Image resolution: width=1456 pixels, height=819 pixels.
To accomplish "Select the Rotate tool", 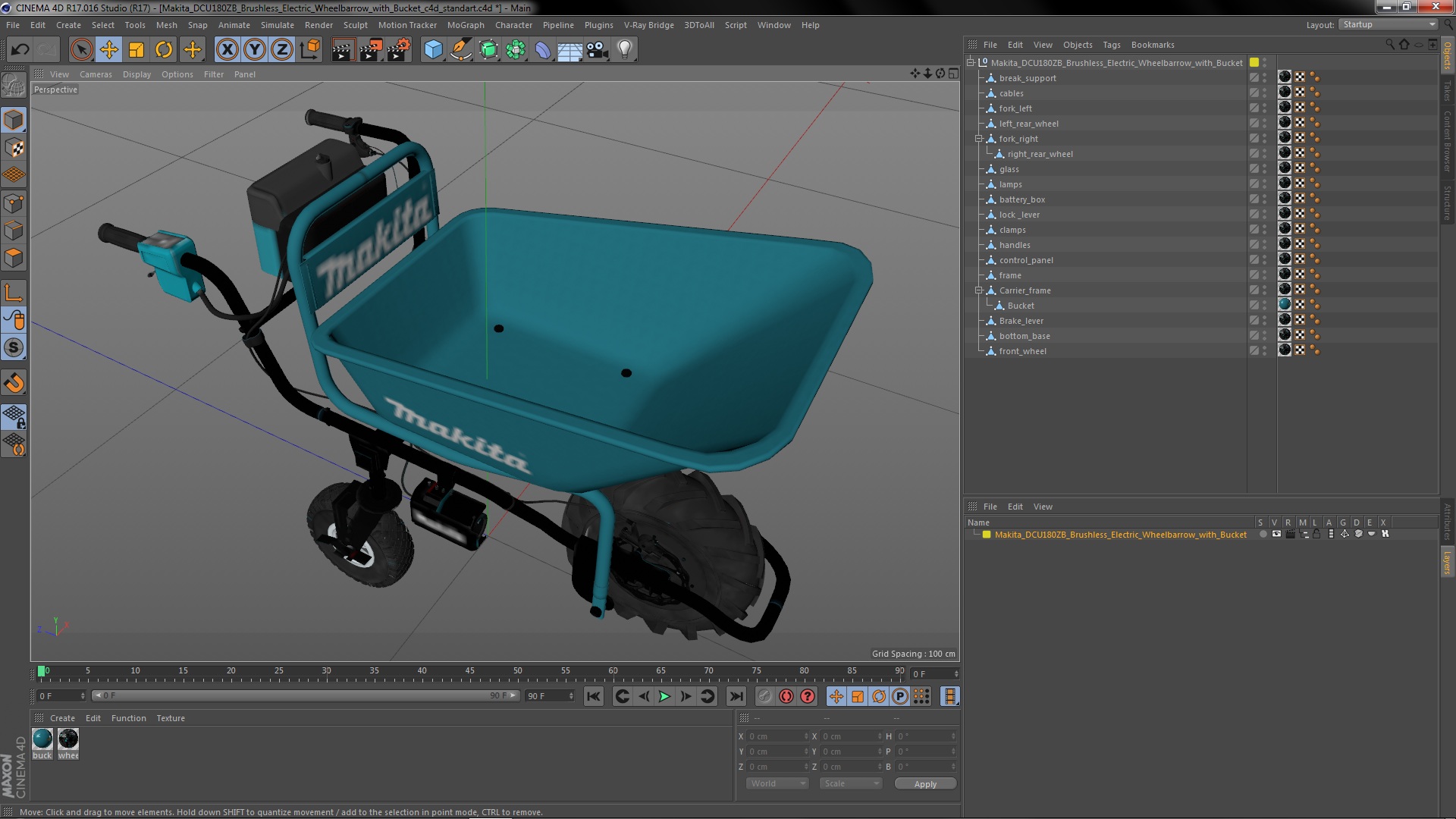I will click(x=164, y=50).
